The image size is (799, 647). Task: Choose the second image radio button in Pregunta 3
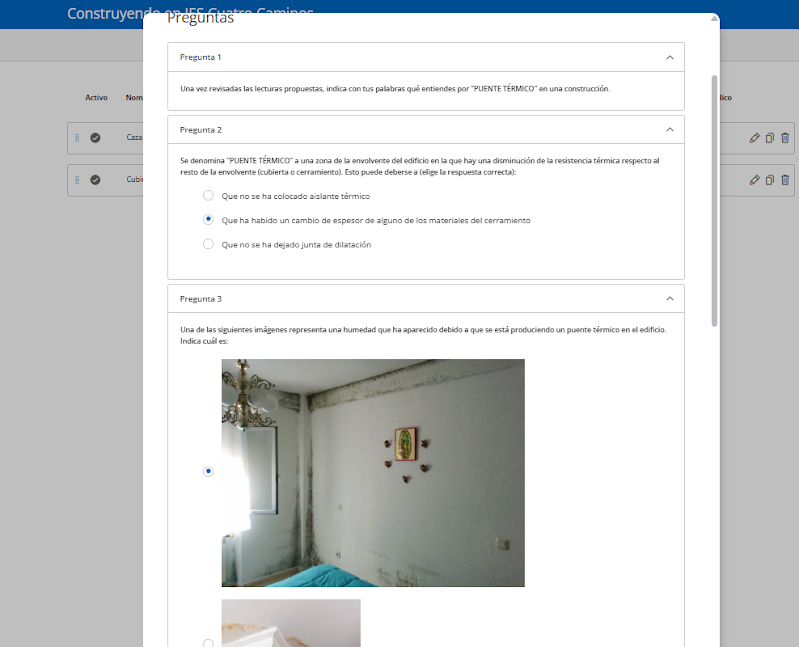click(x=208, y=643)
